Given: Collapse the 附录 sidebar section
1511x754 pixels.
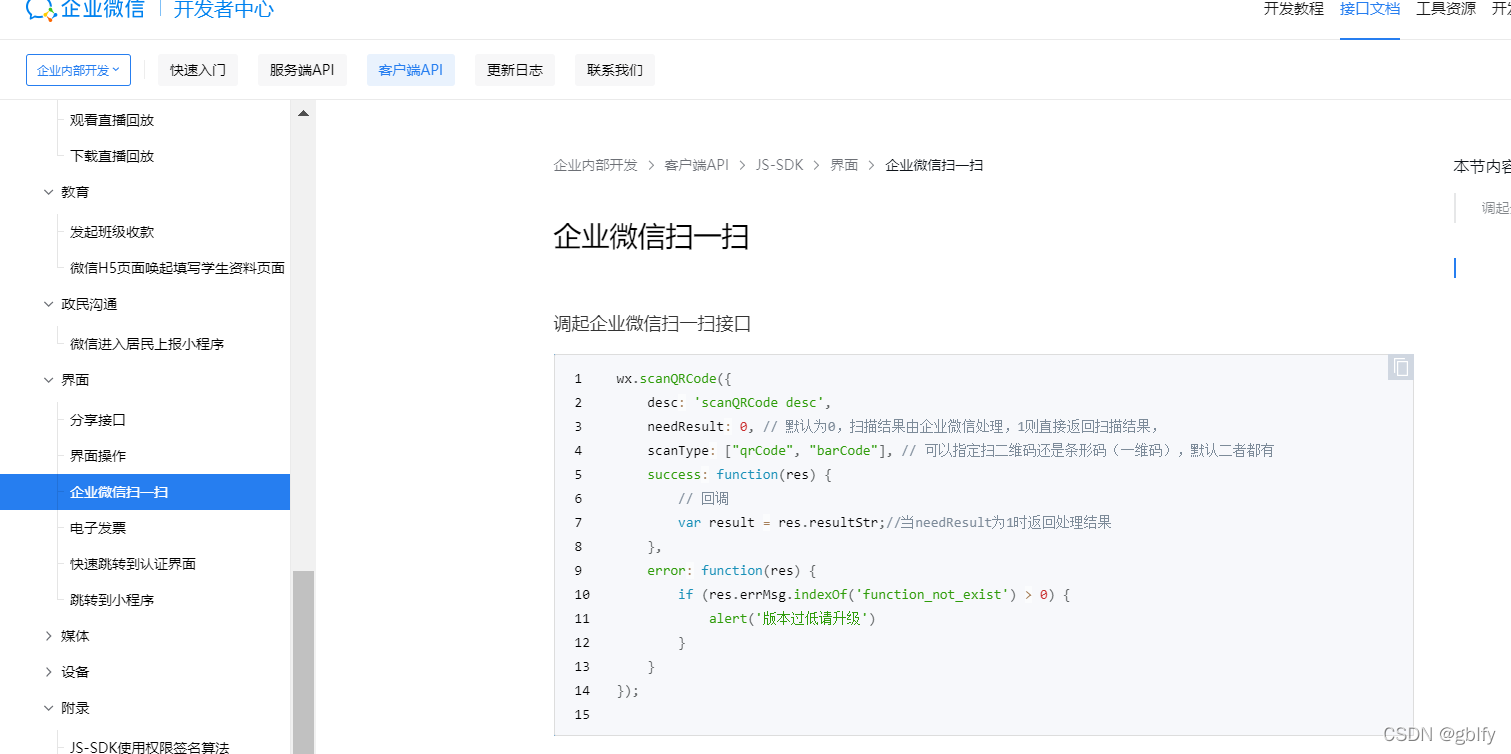Looking at the screenshot, I should pos(75,707).
